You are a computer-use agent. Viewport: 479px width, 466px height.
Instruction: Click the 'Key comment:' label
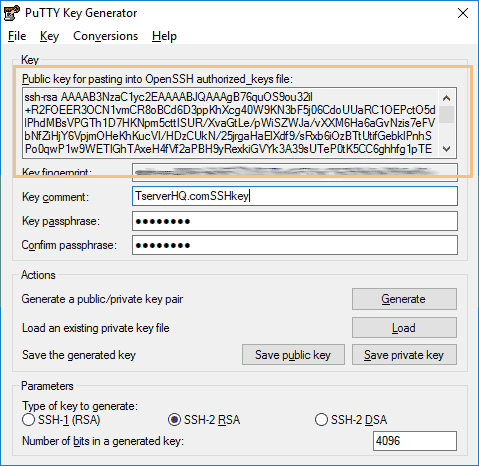tap(55, 197)
